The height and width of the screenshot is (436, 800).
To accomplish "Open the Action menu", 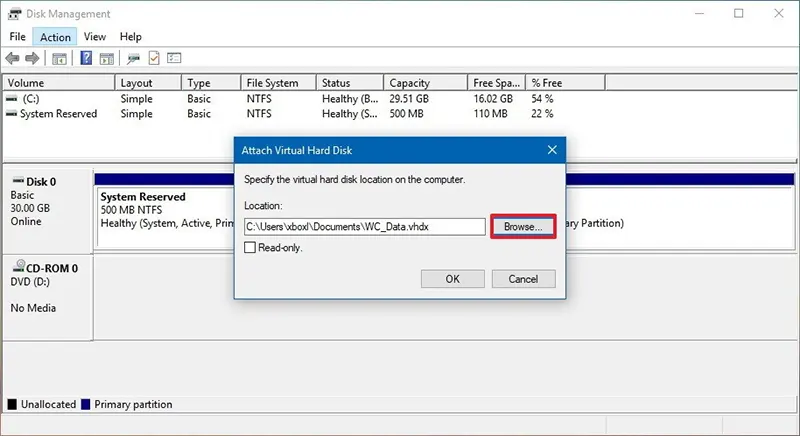I will (x=55, y=37).
